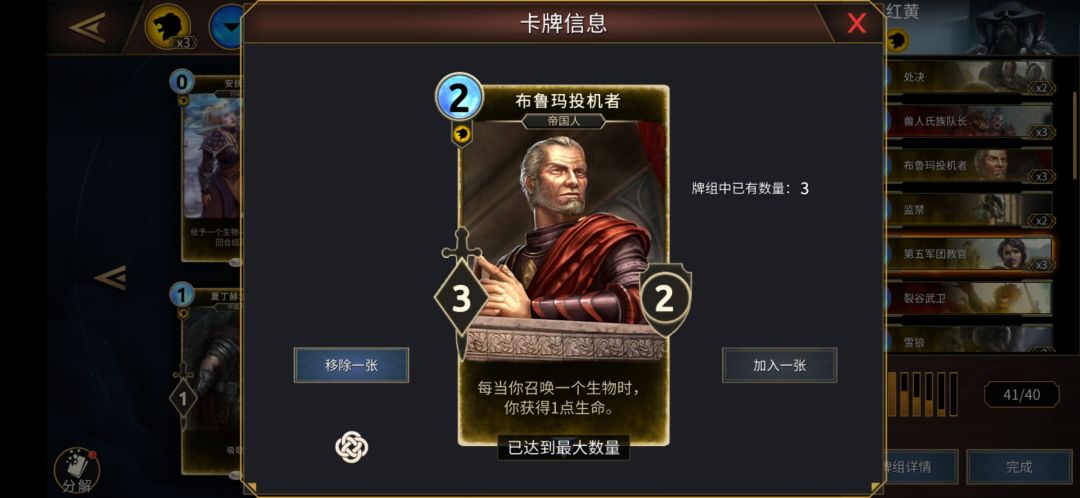
Task: Click the 移除一张 button
Action: coord(351,365)
